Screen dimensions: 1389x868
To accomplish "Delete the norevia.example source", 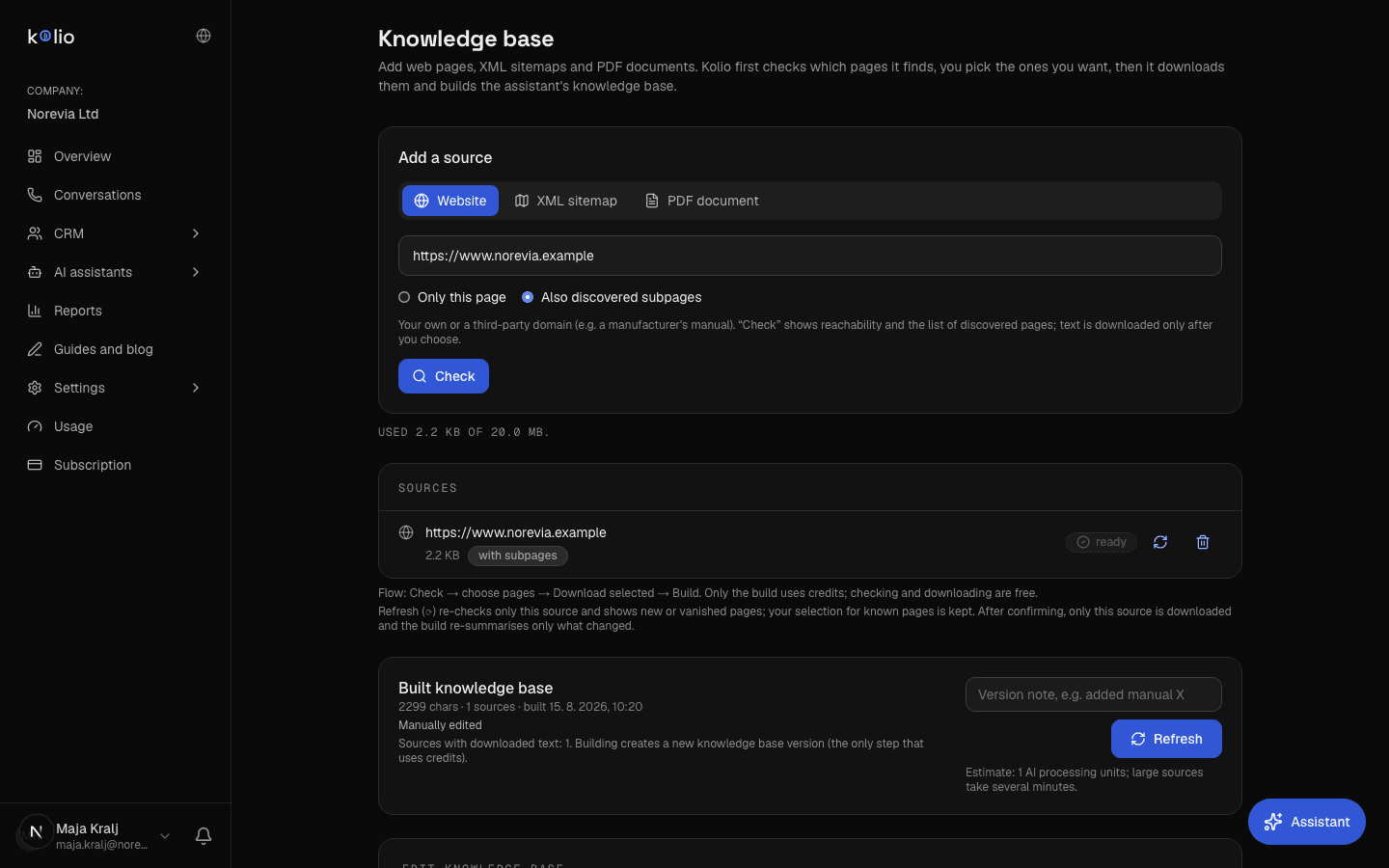I will pos(1203,542).
